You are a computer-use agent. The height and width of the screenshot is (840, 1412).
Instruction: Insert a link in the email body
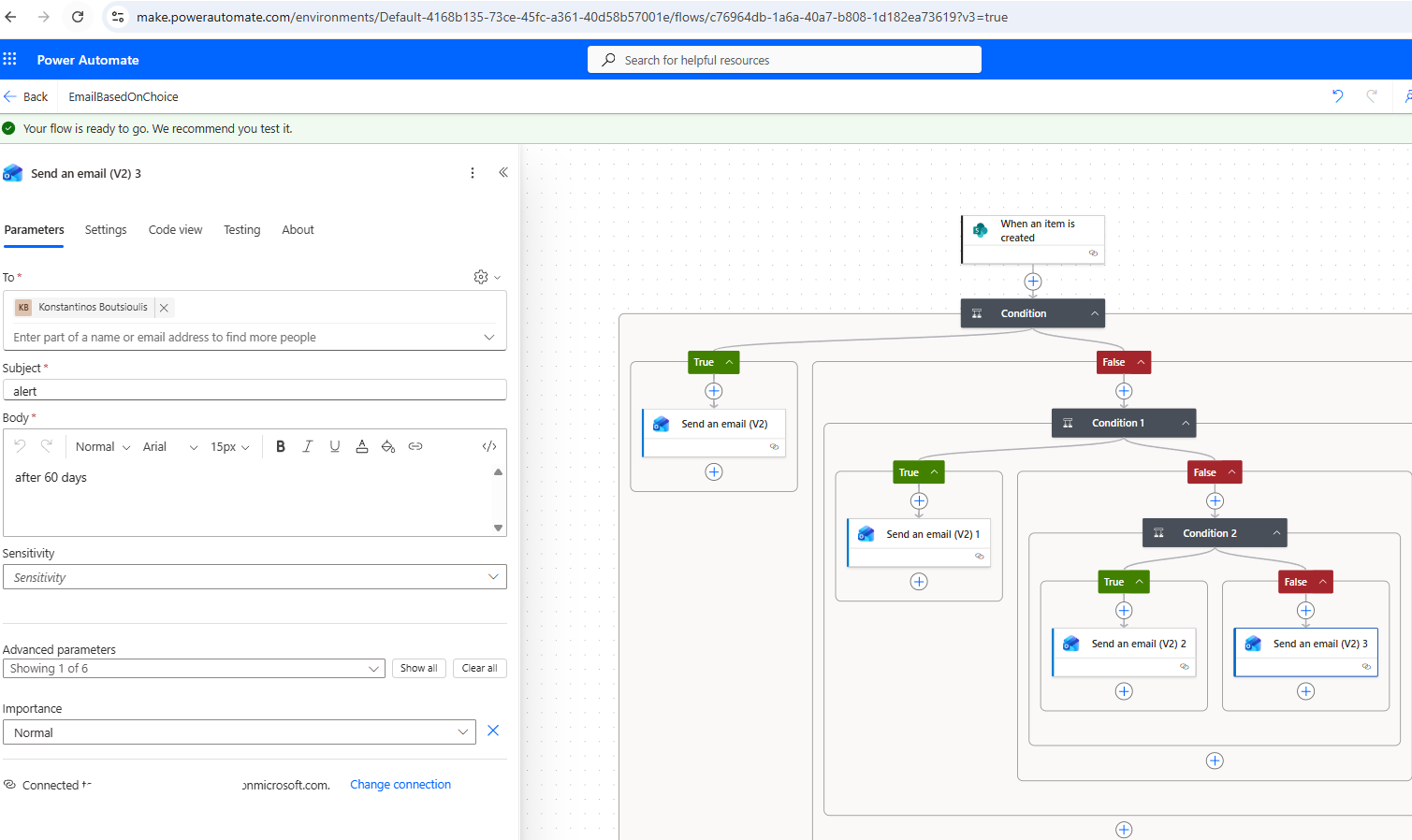click(415, 447)
